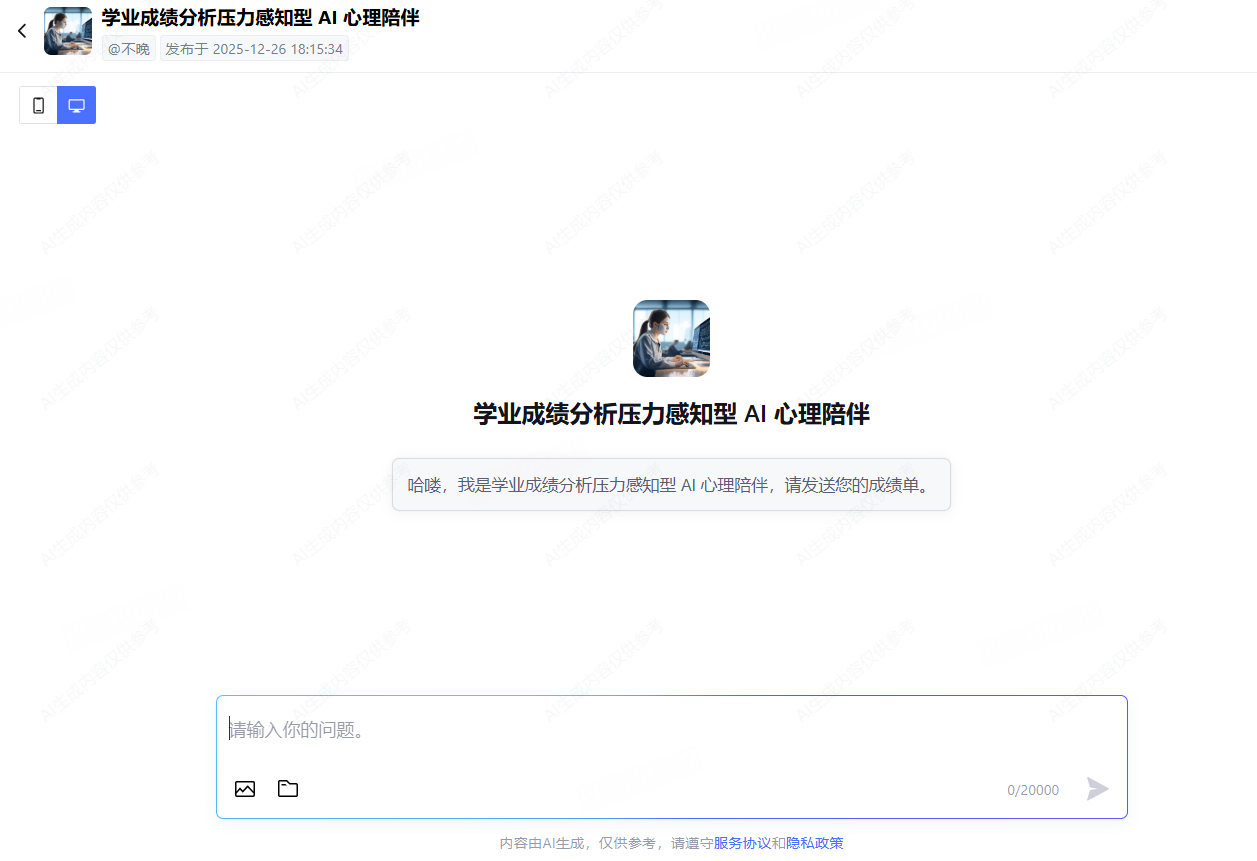Click the @不晚 author name tag
This screenshot has width=1257, height=861.
(128, 47)
